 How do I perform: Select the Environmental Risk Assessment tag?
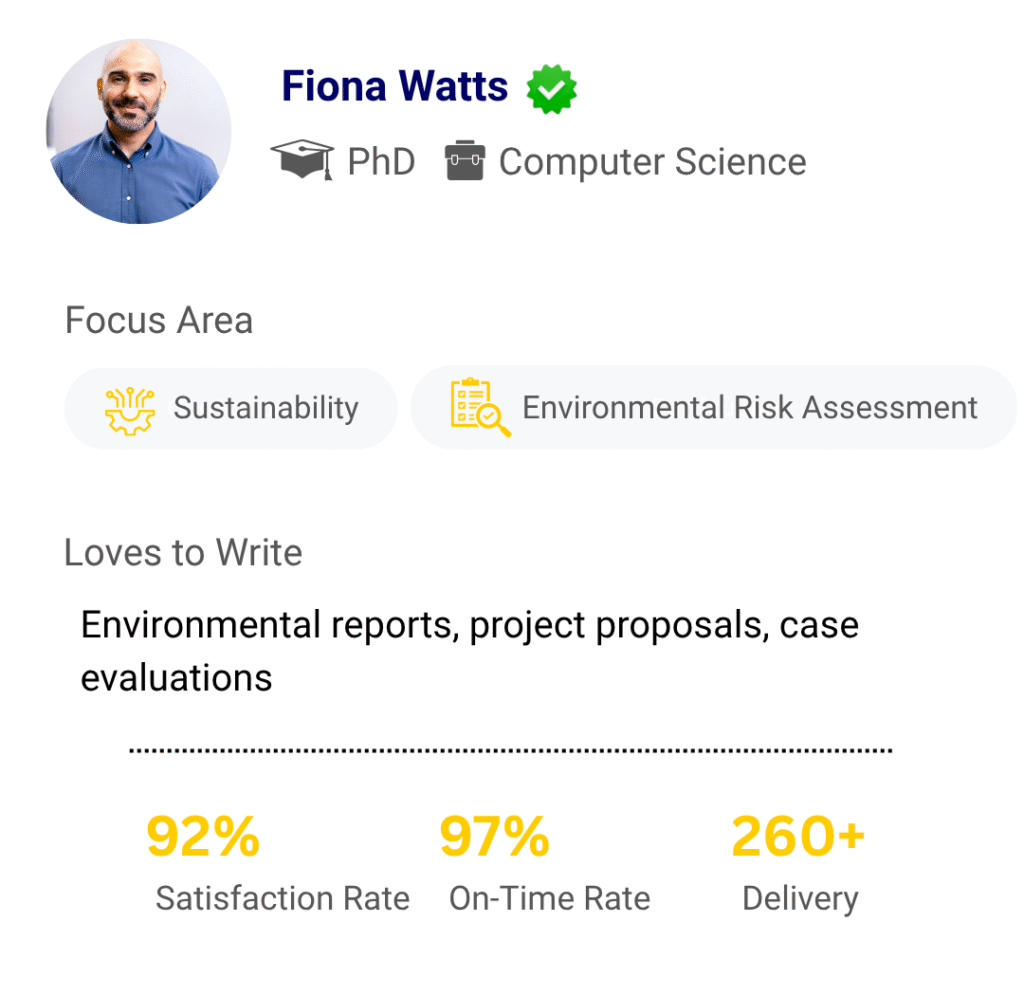click(x=714, y=408)
